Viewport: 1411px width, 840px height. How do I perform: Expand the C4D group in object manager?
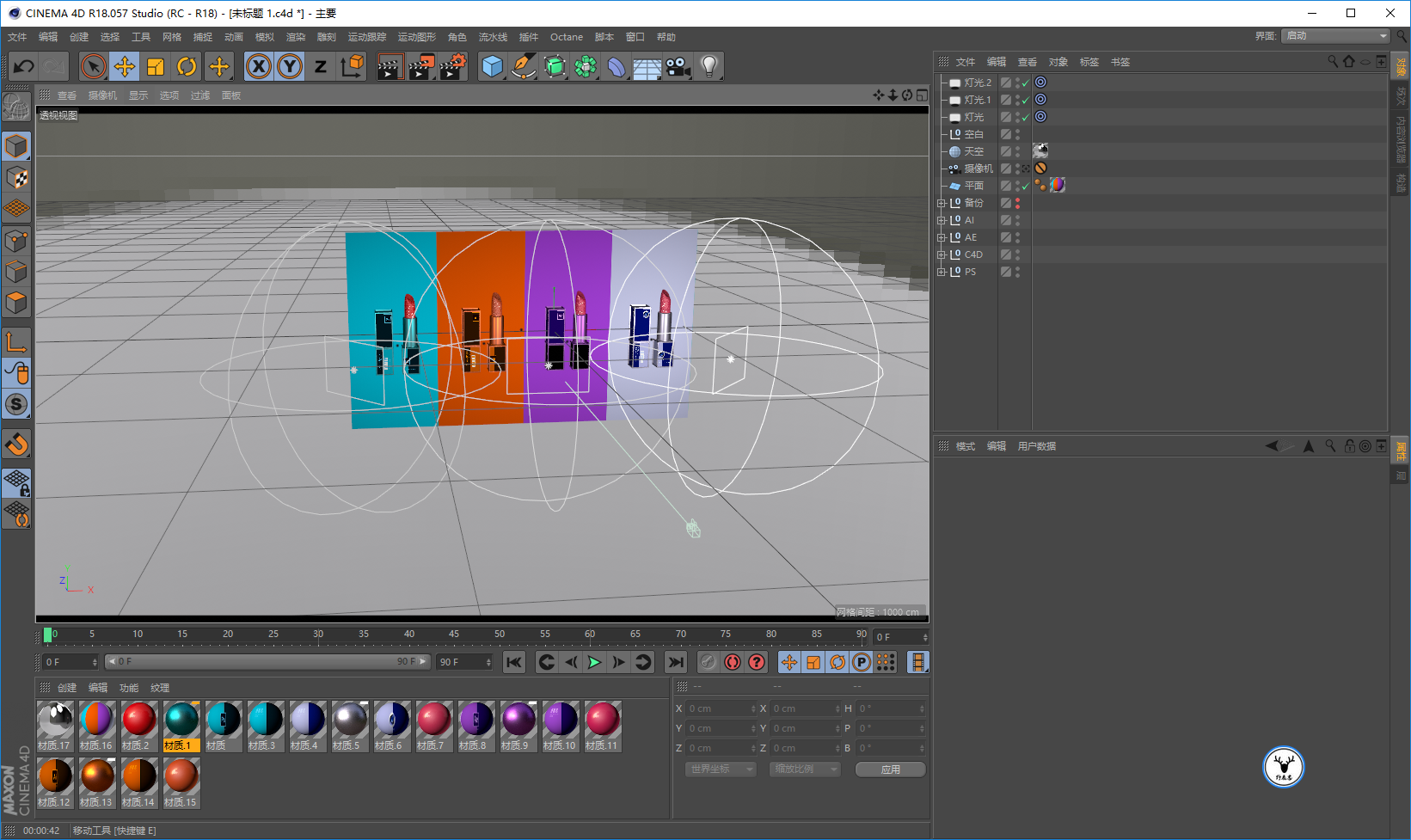coord(942,255)
